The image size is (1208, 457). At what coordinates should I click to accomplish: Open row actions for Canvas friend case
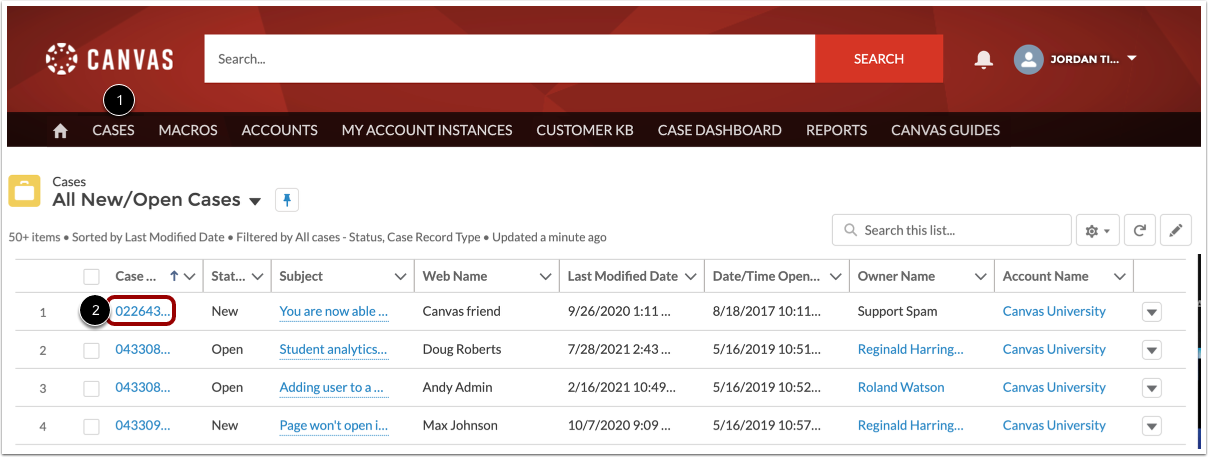[x=1152, y=312]
